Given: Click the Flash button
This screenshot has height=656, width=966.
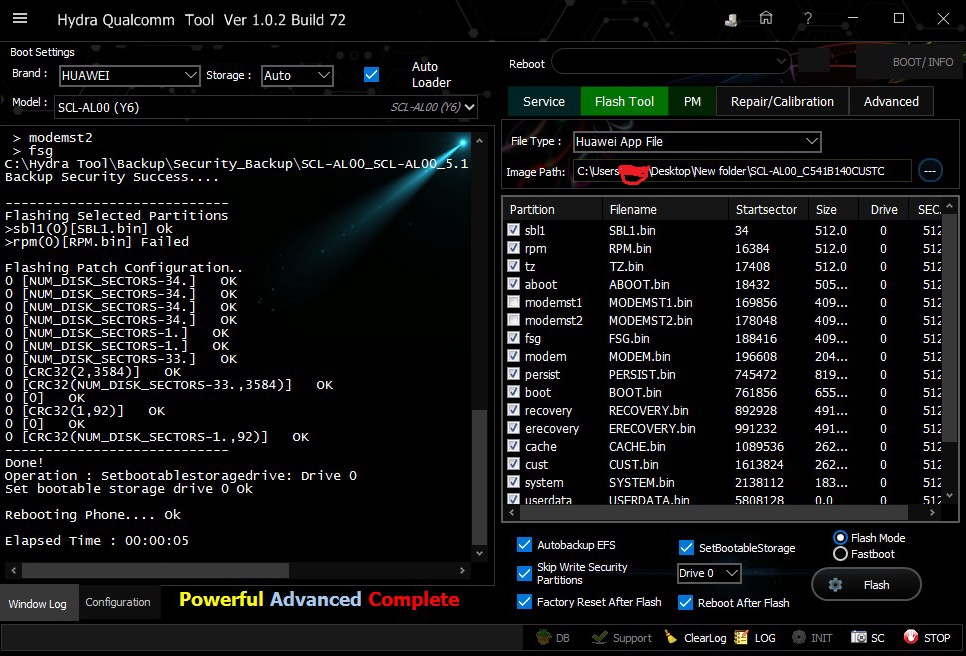Looking at the screenshot, I should click(x=866, y=585).
